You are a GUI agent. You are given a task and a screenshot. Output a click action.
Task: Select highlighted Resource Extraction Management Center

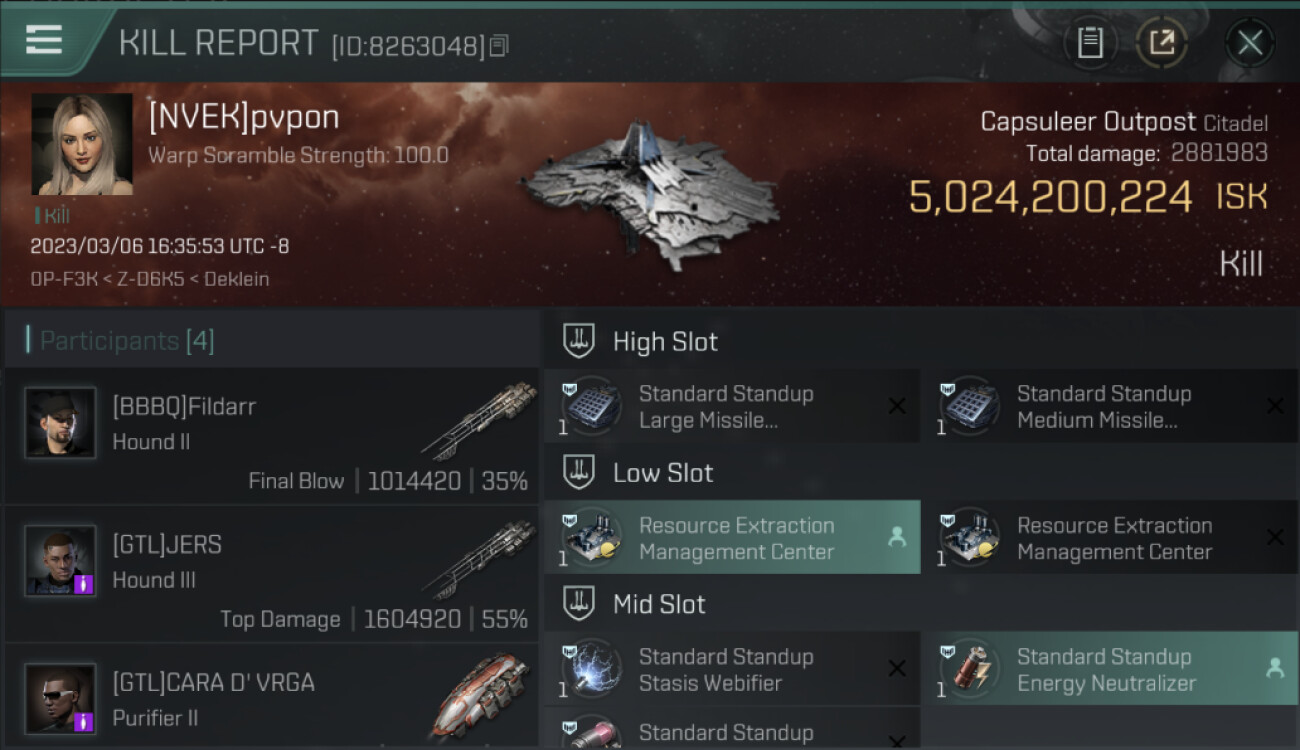[731, 538]
